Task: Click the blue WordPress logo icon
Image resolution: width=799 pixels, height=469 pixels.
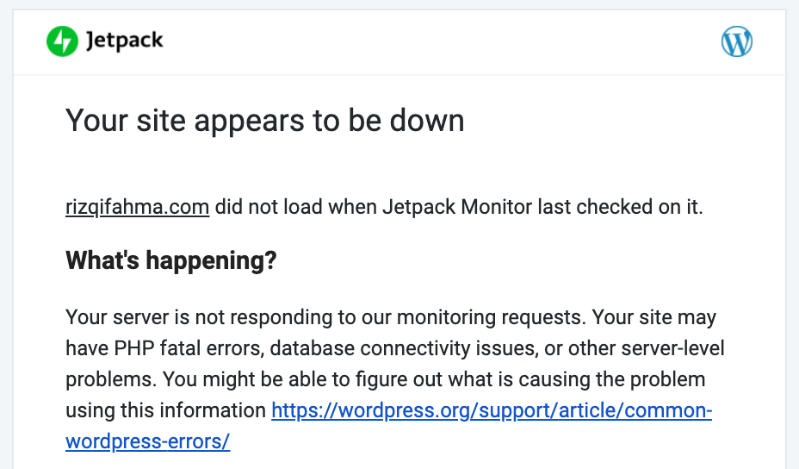Action: 737,41
